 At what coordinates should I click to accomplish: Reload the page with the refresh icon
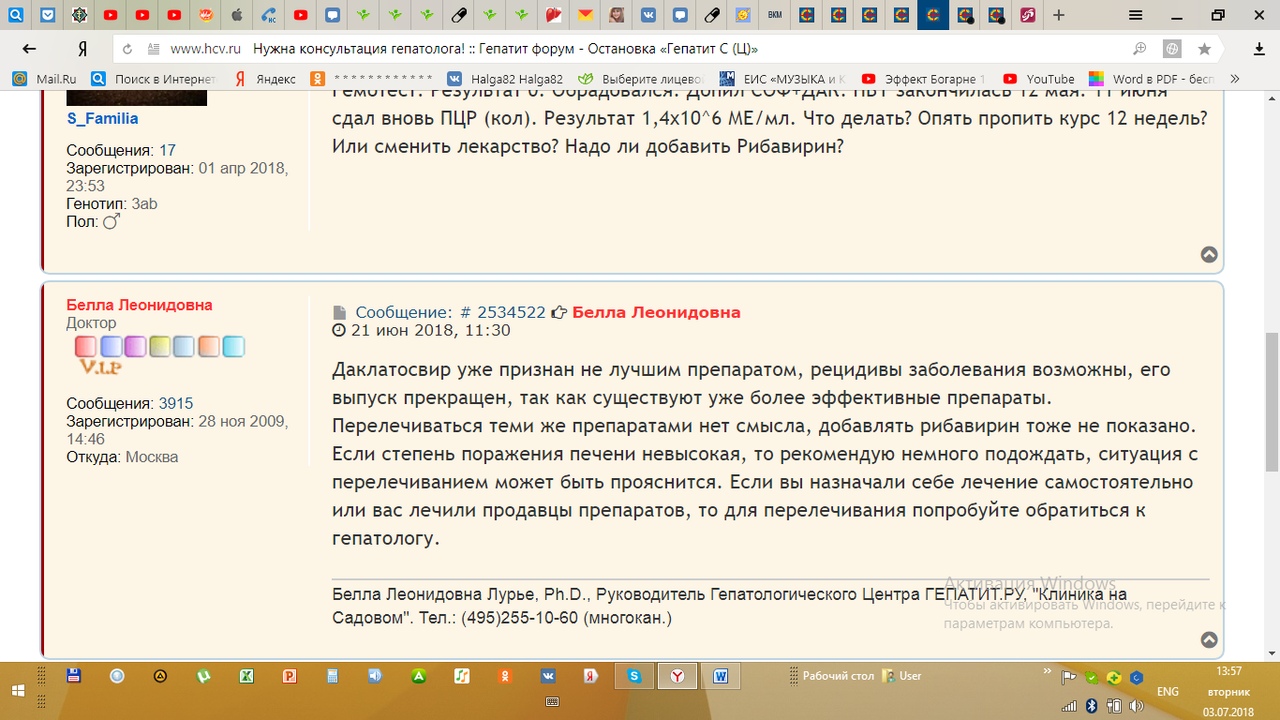pyautogui.click(x=127, y=49)
